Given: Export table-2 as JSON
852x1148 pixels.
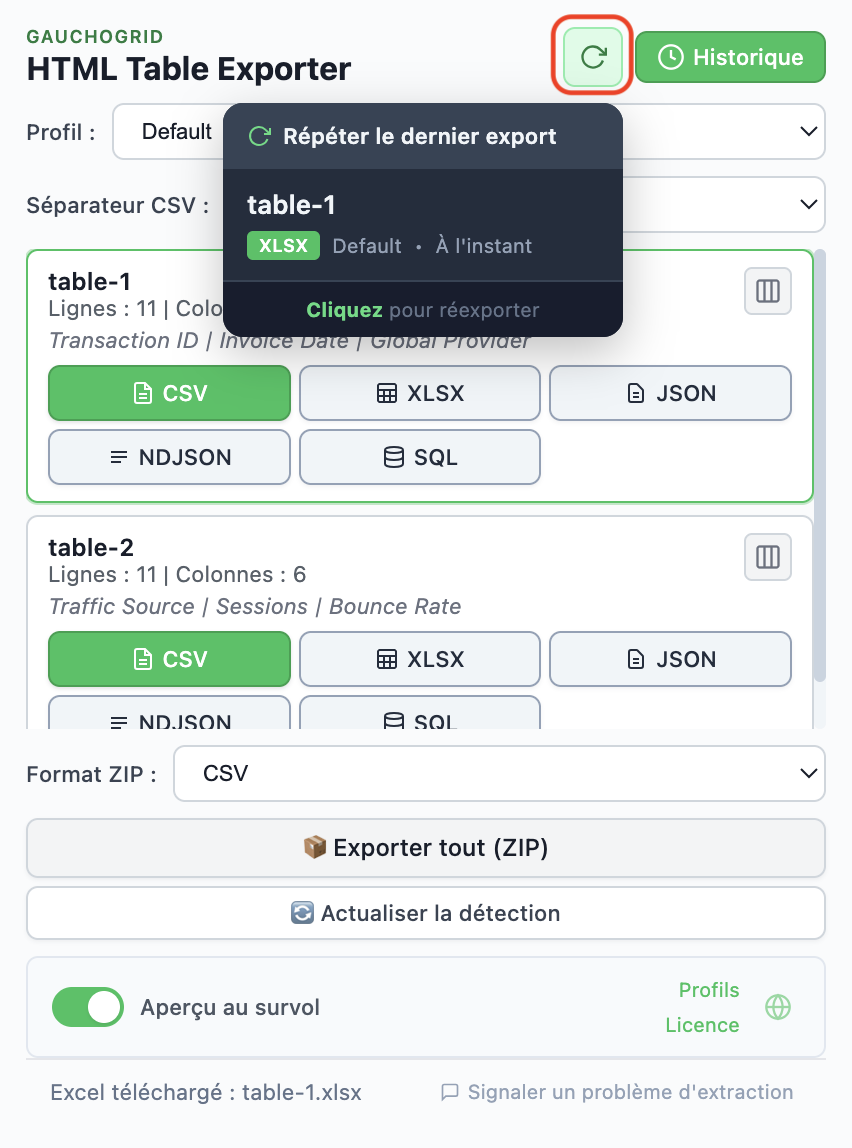Looking at the screenshot, I should click(670, 659).
